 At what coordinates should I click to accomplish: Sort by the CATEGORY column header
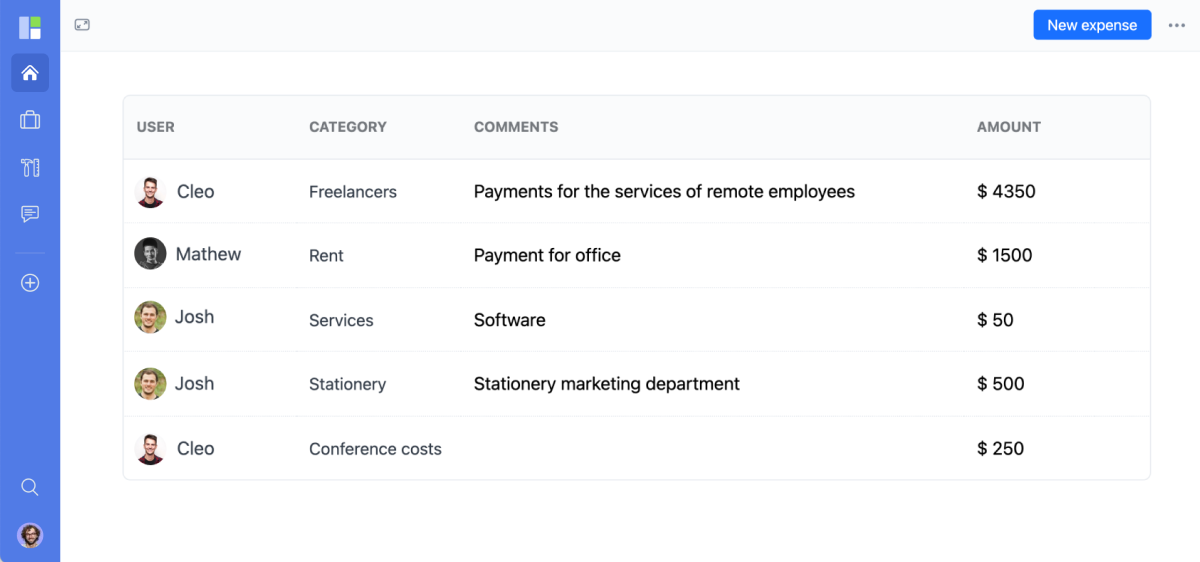(x=348, y=127)
